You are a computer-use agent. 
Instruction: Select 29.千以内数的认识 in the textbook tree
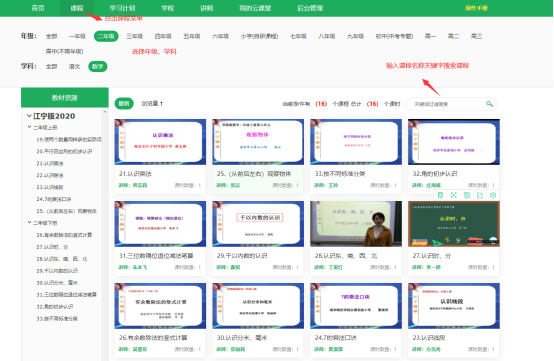click(57, 271)
